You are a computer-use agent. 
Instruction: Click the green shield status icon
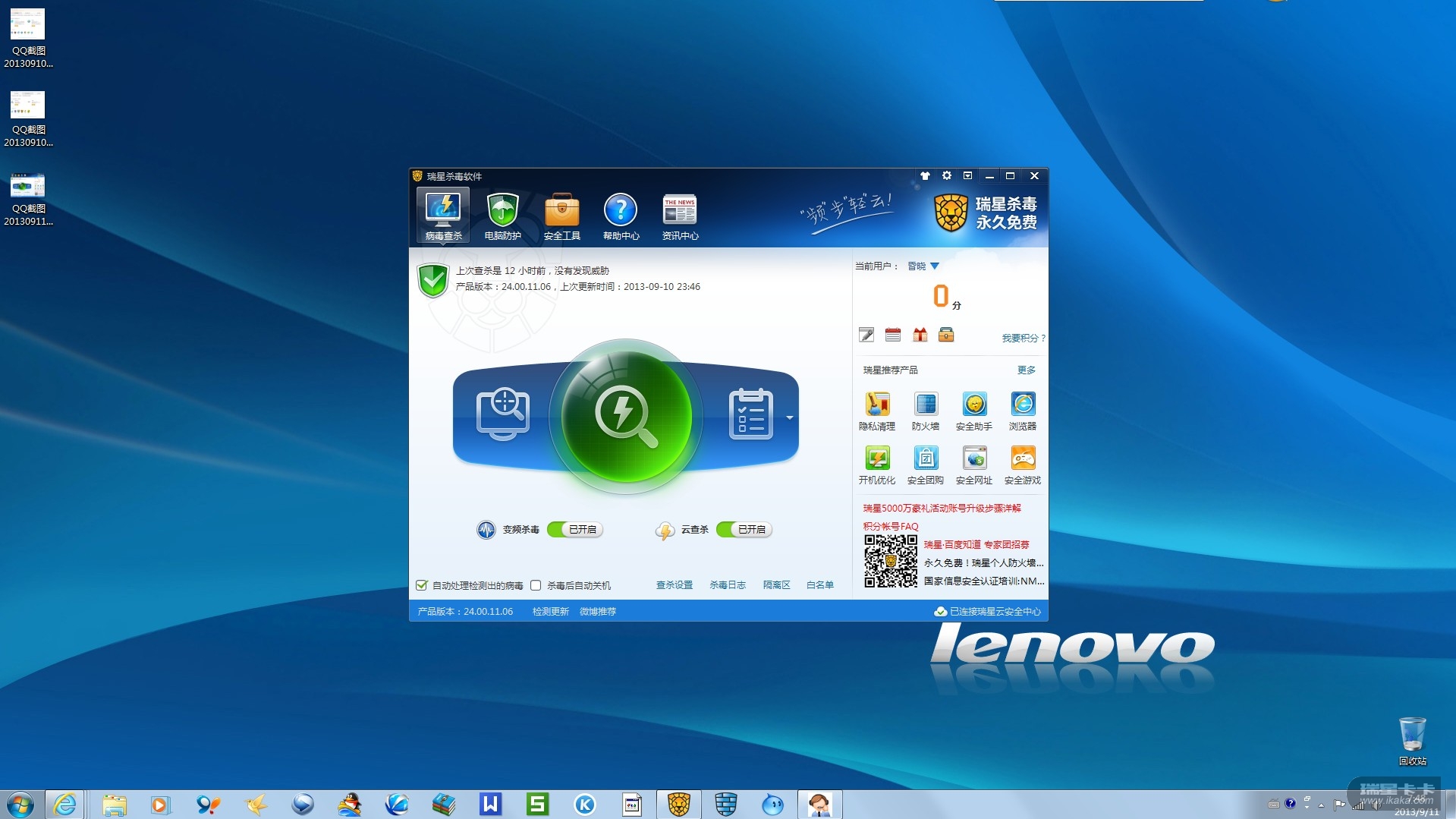point(433,280)
